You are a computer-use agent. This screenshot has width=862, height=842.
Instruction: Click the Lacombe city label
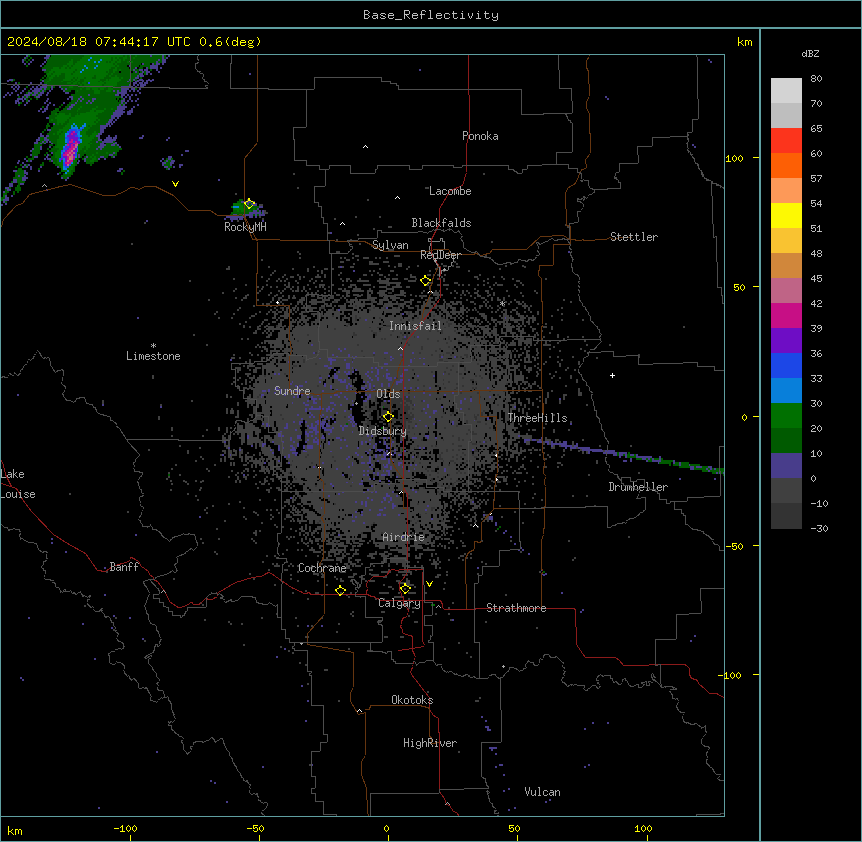click(450, 191)
